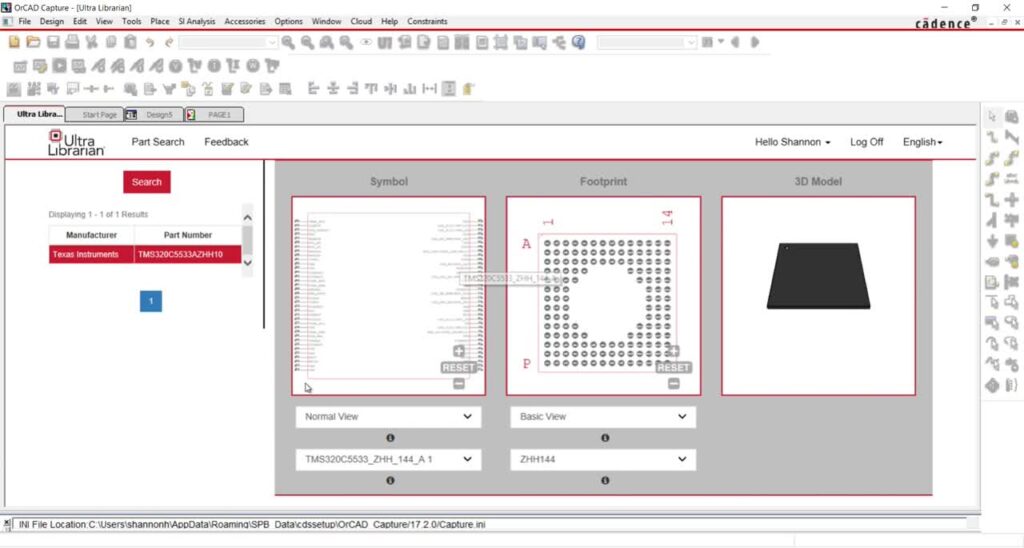Viewport: 1024px width, 548px height.
Task: Click RESET on the Footprint preview
Action: click(x=673, y=368)
